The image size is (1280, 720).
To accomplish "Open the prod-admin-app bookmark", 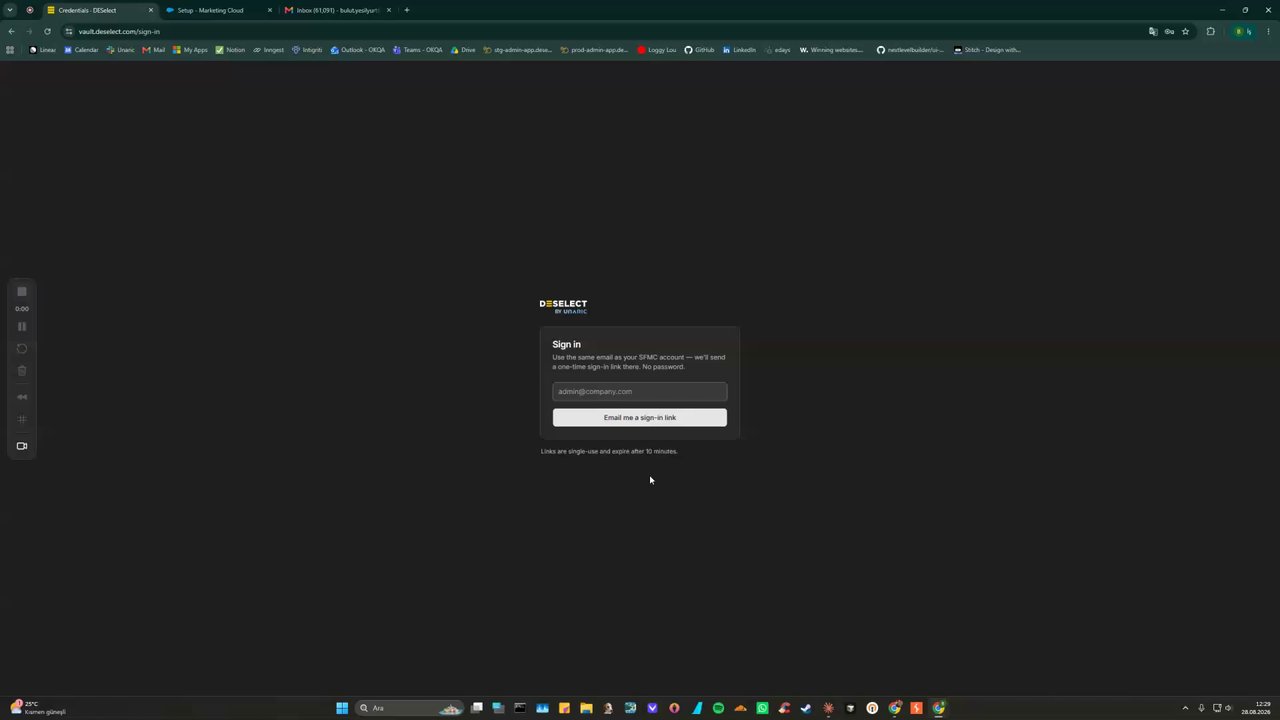I will [x=594, y=50].
